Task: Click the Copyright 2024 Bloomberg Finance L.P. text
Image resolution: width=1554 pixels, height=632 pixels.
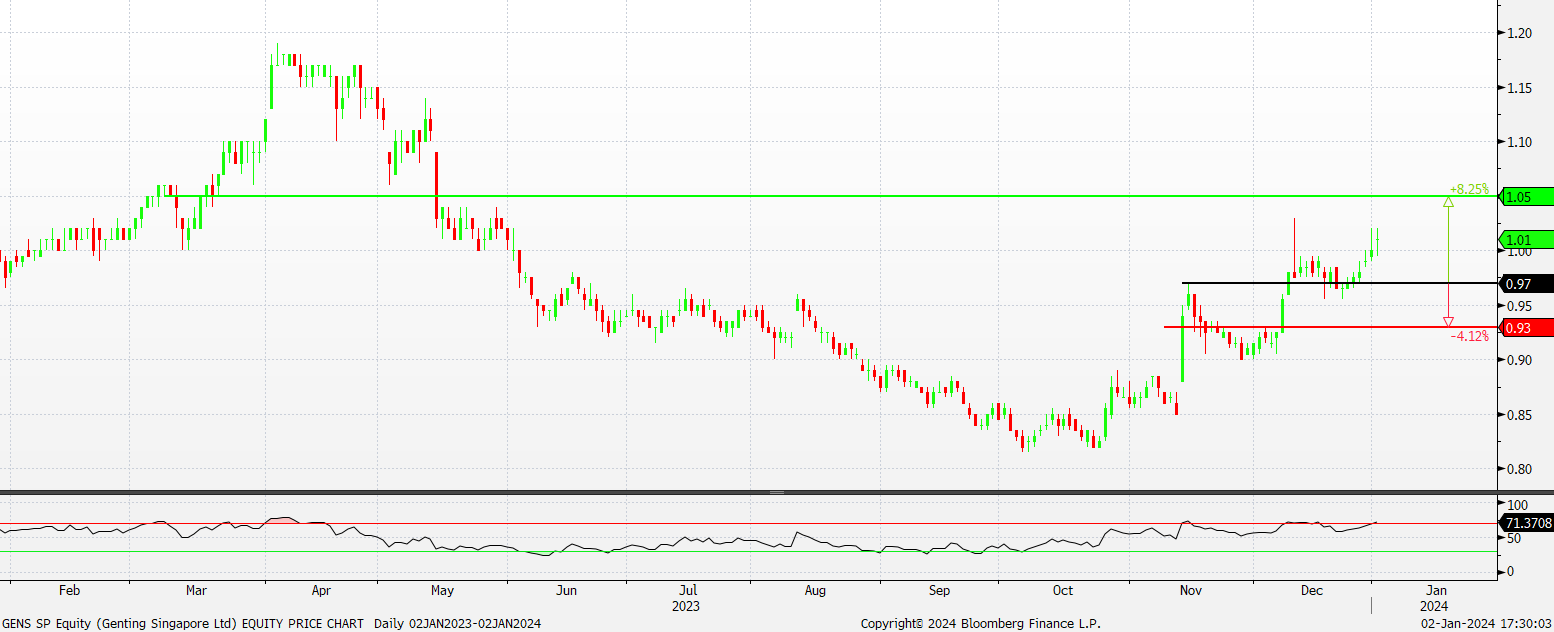Action: point(980,623)
